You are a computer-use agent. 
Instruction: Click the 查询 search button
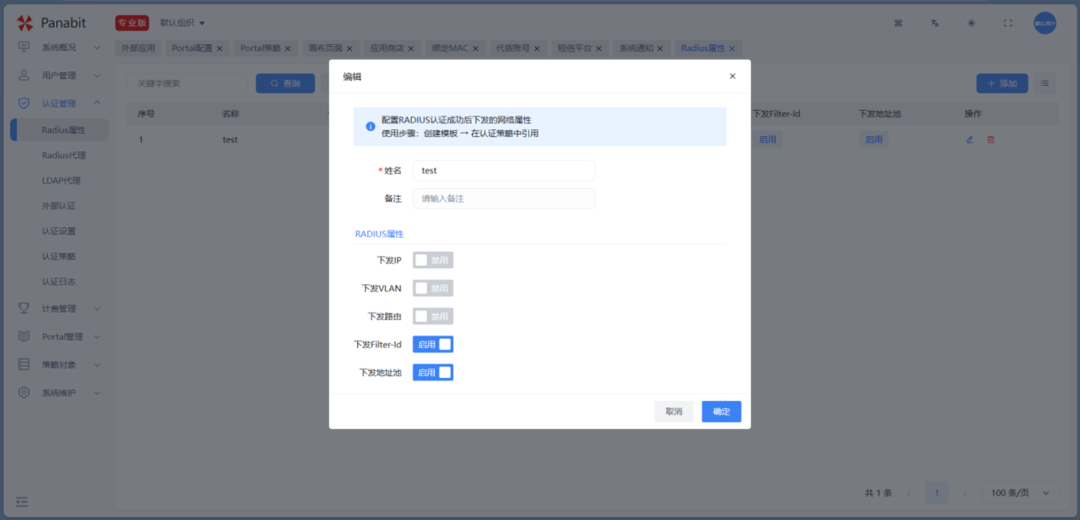point(285,83)
